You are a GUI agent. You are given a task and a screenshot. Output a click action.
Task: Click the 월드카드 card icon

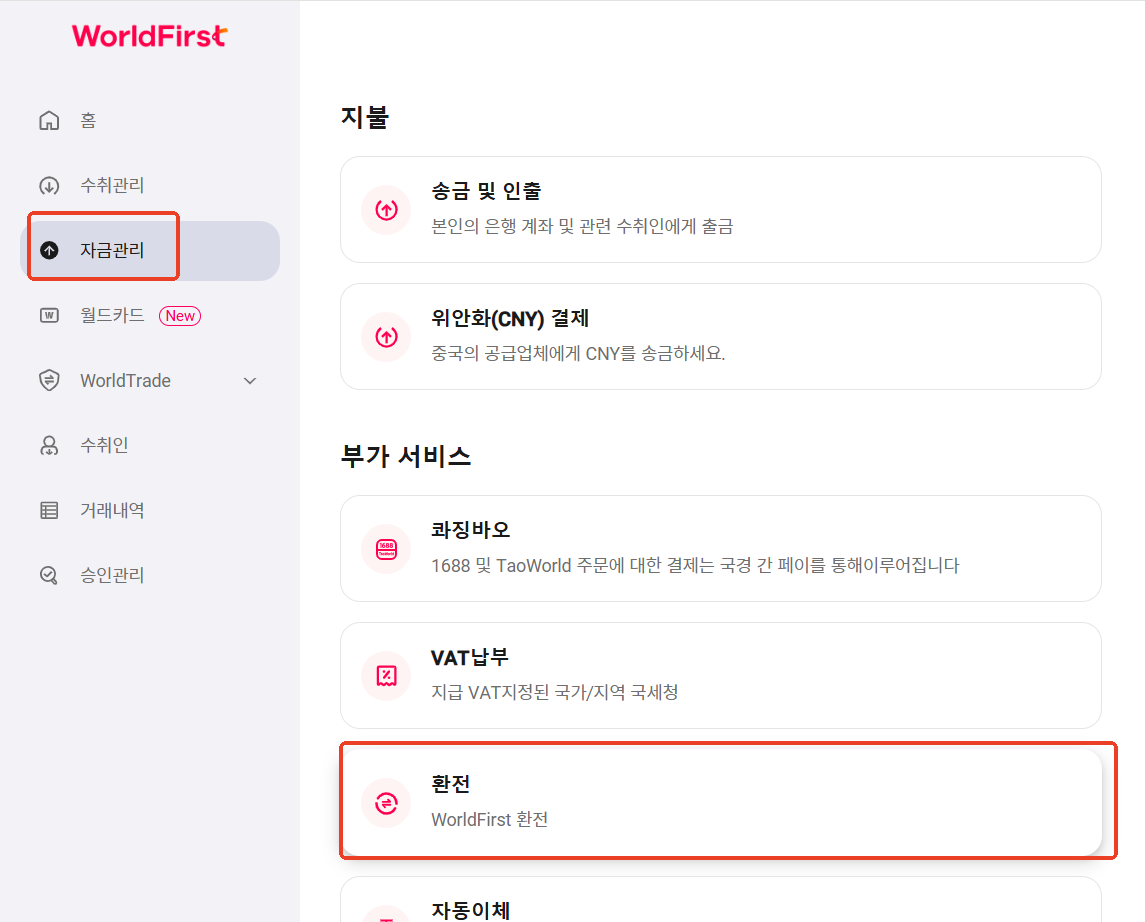pos(49,315)
